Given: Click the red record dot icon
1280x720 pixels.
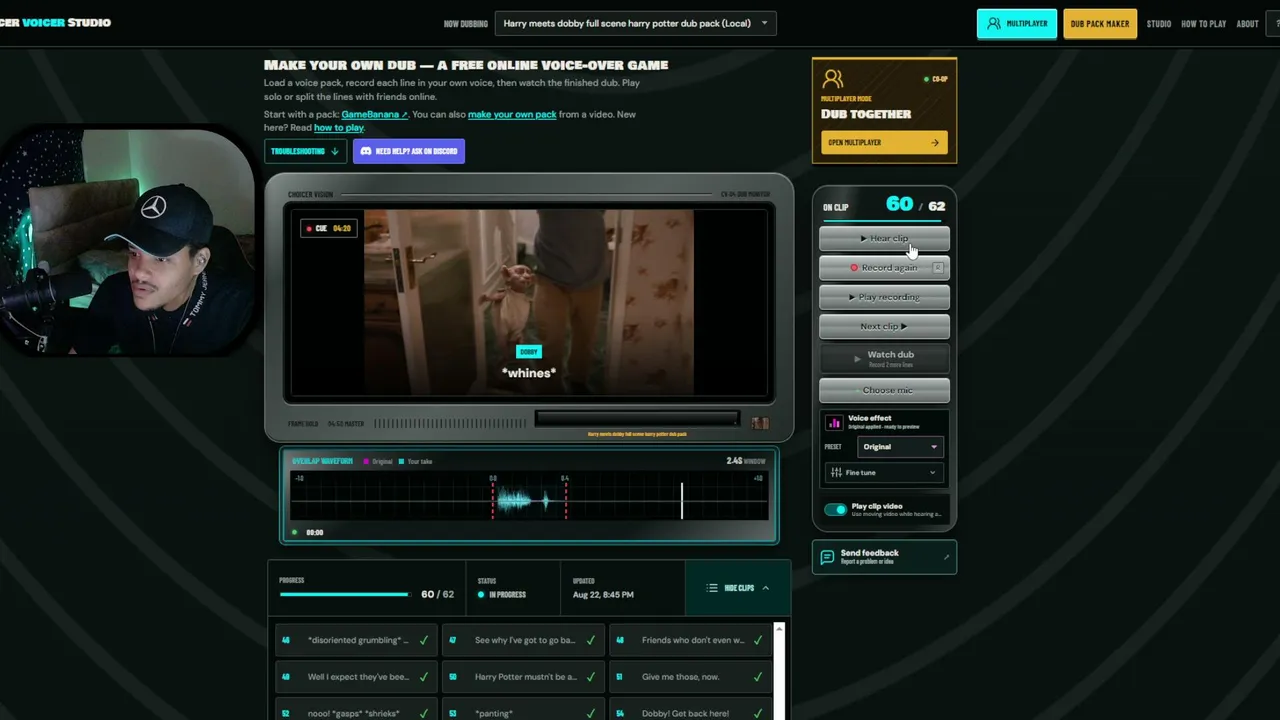Looking at the screenshot, I should (854, 268).
